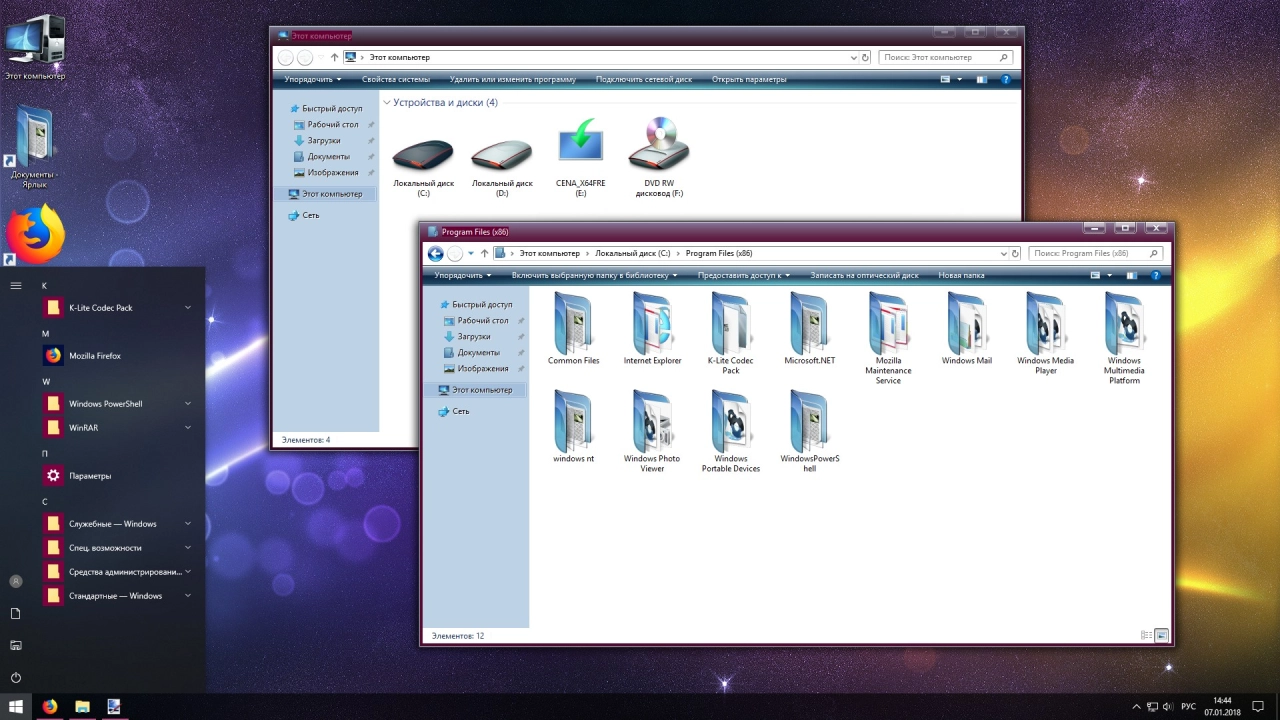Click File Explorer icon in taskbar
This screenshot has width=1280, height=720.
[82, 706]
